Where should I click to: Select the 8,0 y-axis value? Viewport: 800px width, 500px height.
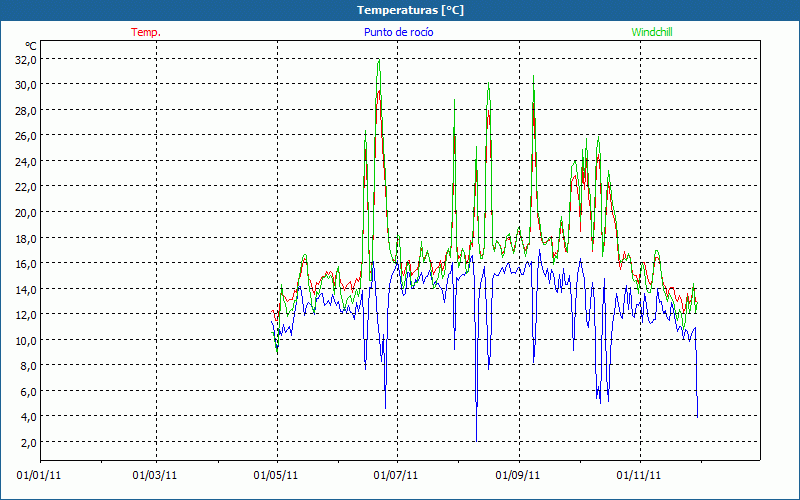click(x=29, y=366)
